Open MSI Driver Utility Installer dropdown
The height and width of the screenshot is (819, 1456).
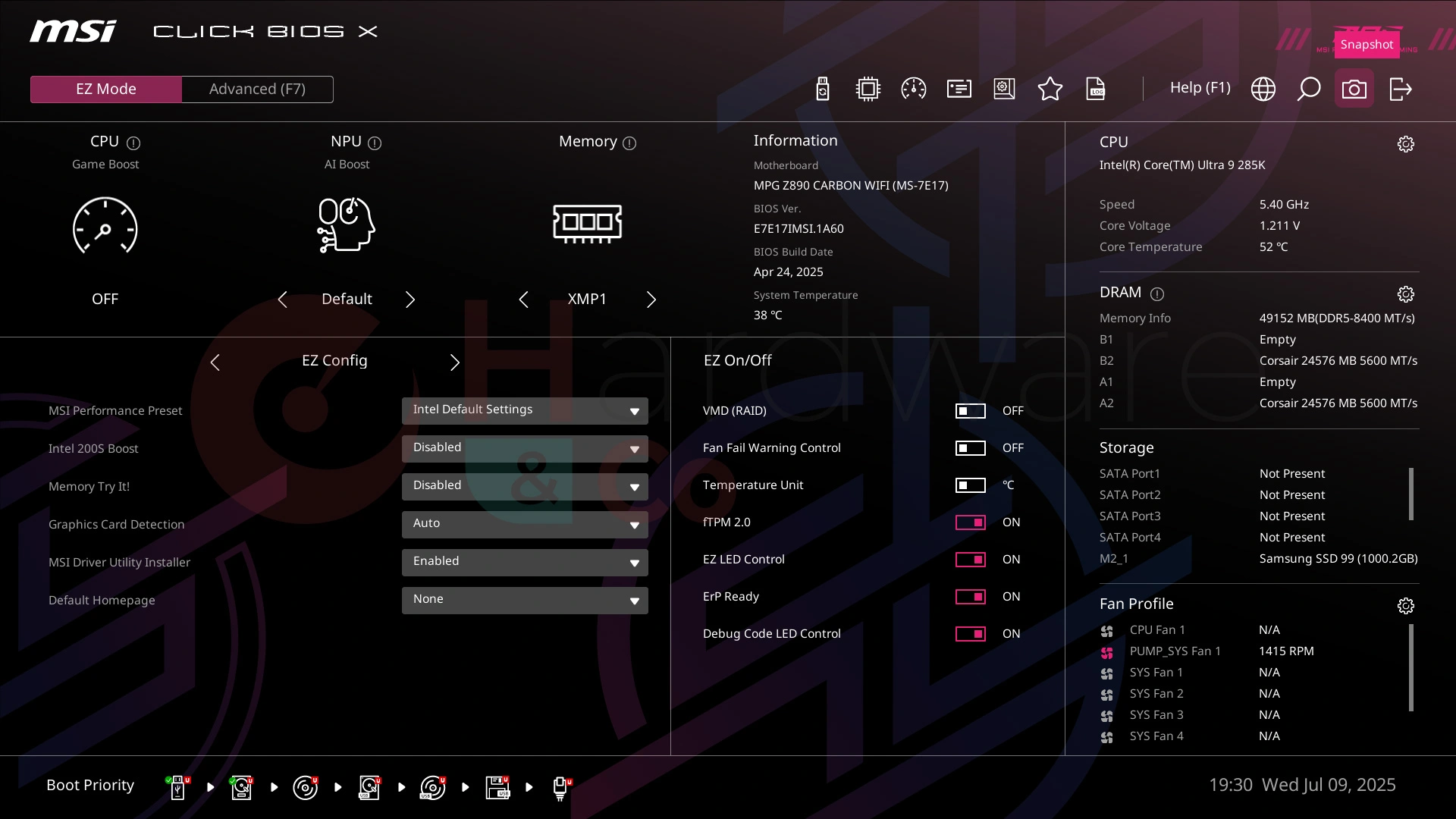[x=525, y=562]
